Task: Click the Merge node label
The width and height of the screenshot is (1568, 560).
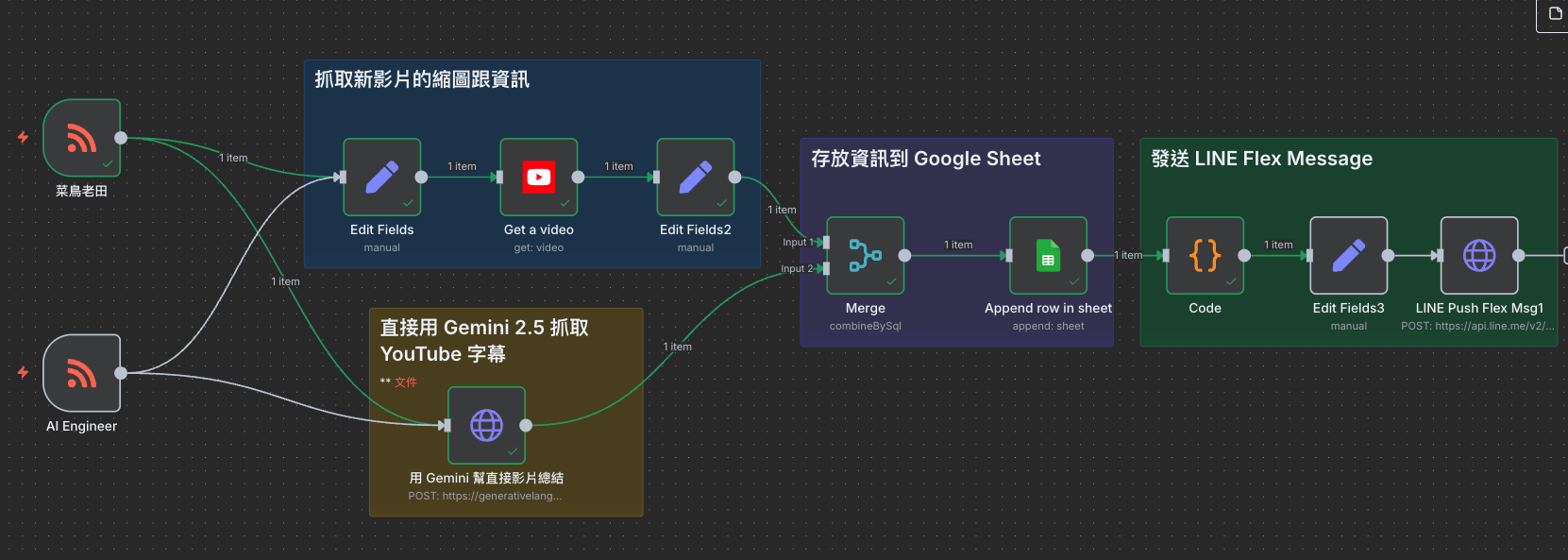Action: coord(866,308)
